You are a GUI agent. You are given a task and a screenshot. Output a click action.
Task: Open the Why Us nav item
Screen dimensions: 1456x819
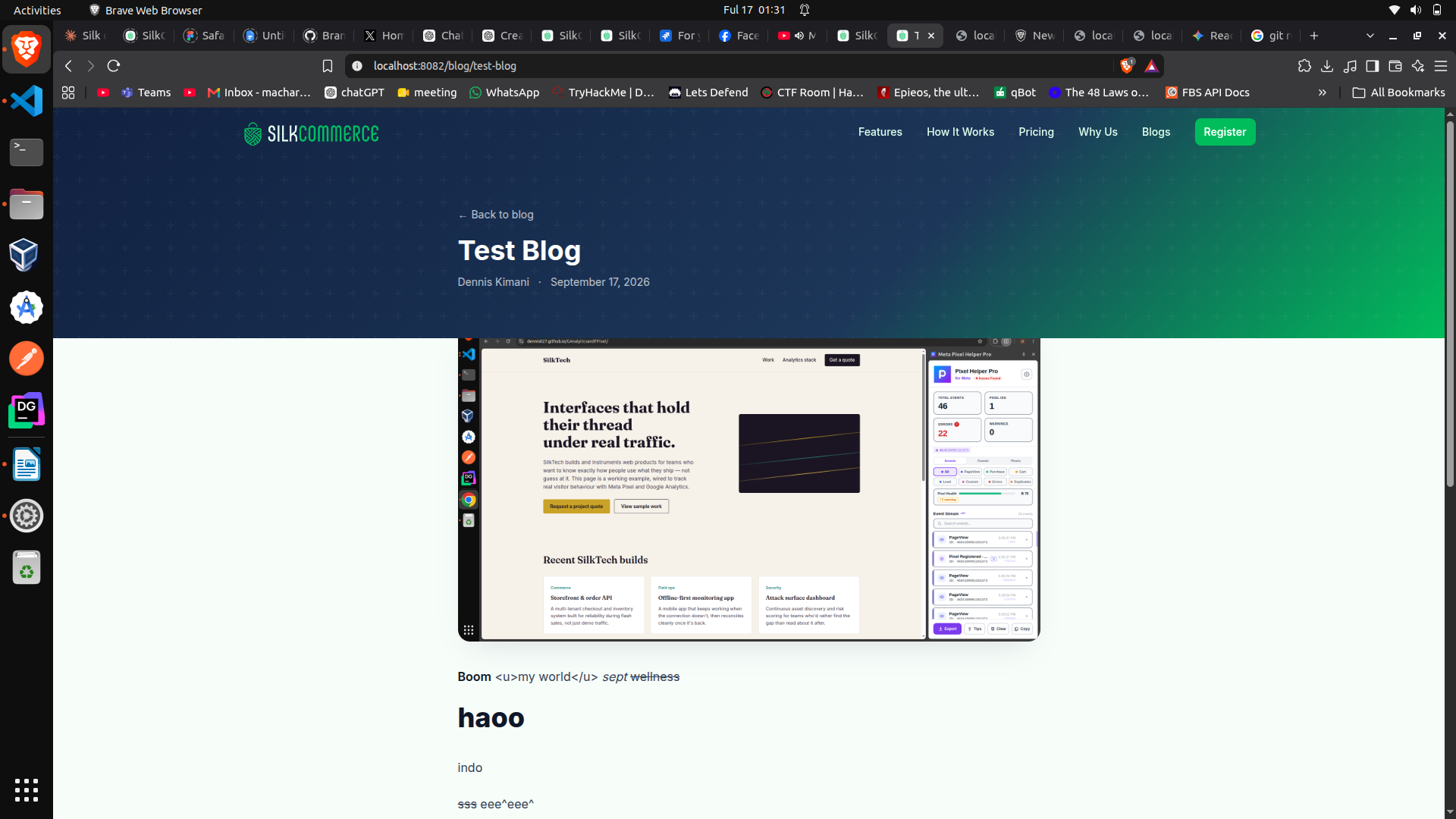coord(1097,132)
